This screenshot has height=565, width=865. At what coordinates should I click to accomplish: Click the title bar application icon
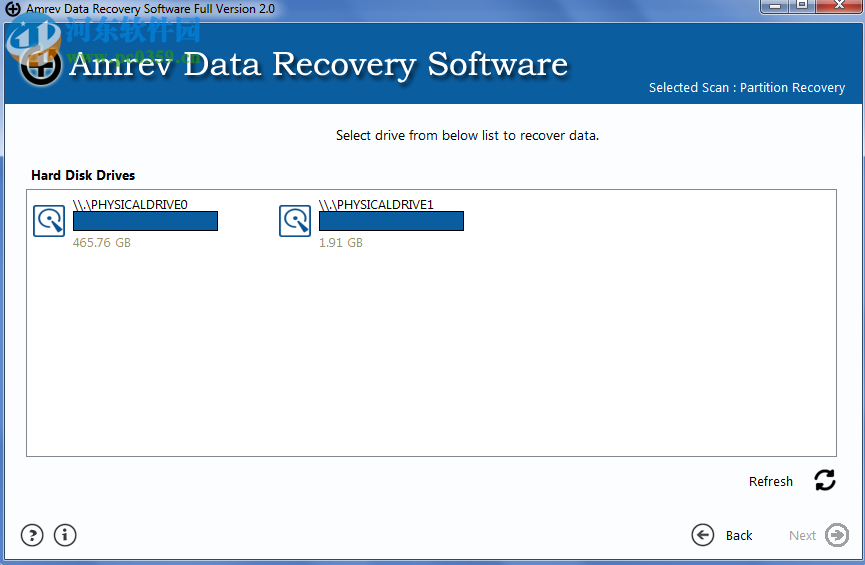(x=13, y=9)
